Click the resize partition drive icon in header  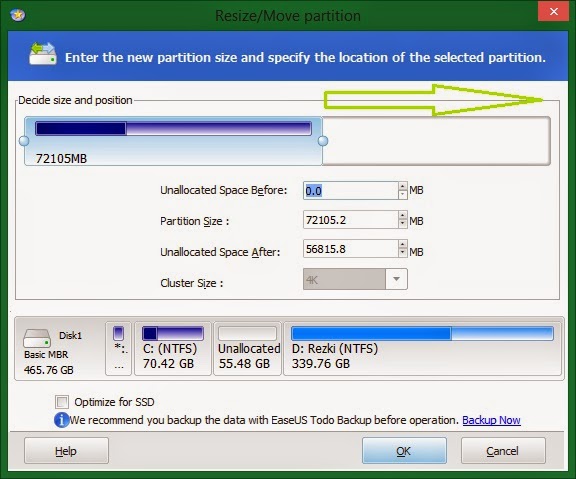click(x=43, y=54)
